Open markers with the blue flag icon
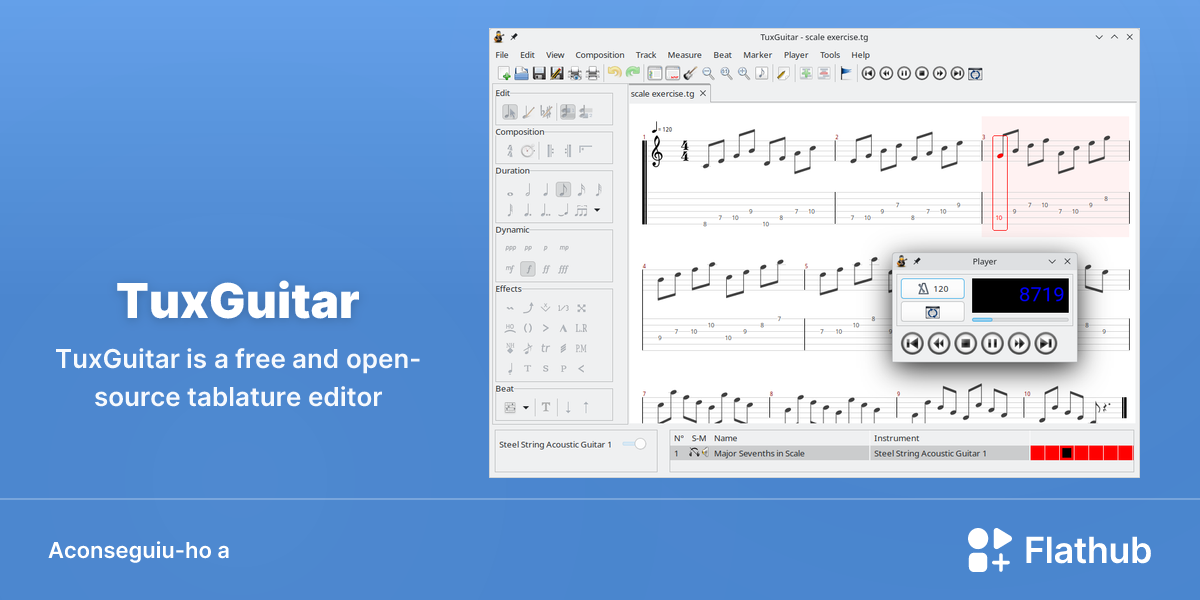 (x=846, y=73)
